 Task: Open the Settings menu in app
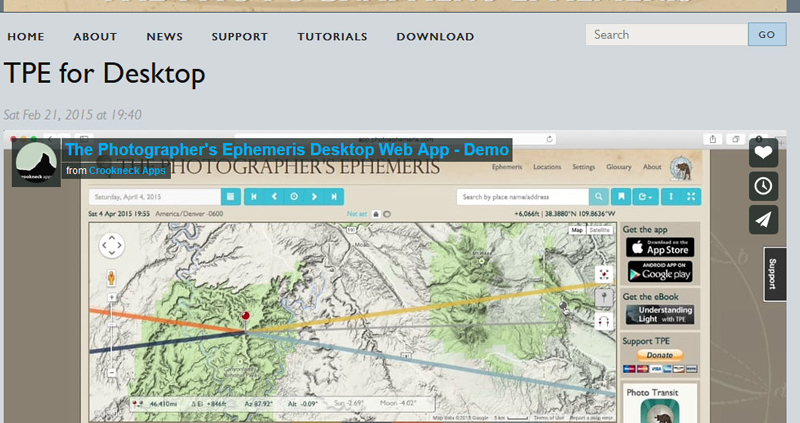[584, 167]
